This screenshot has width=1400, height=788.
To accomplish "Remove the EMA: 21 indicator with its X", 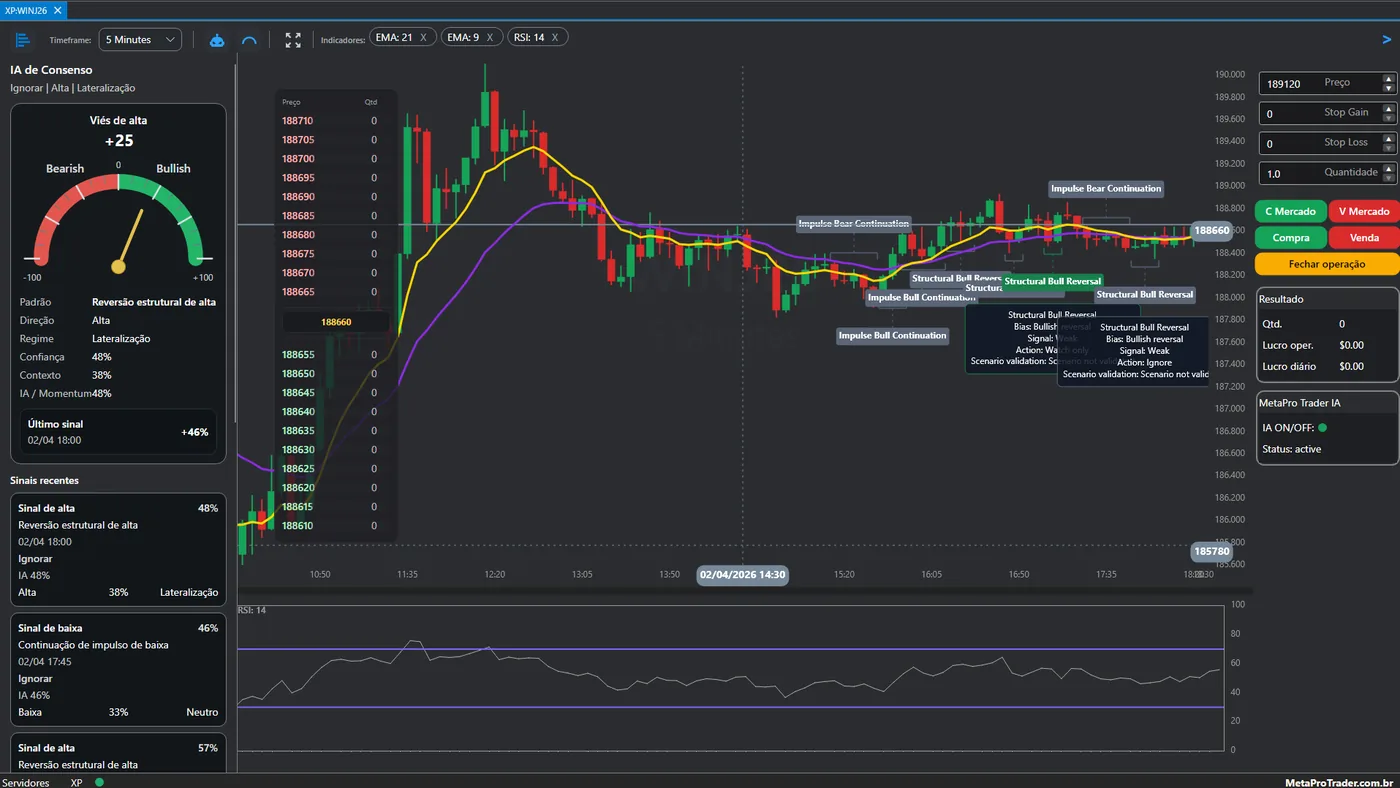I will coord(423,37).
